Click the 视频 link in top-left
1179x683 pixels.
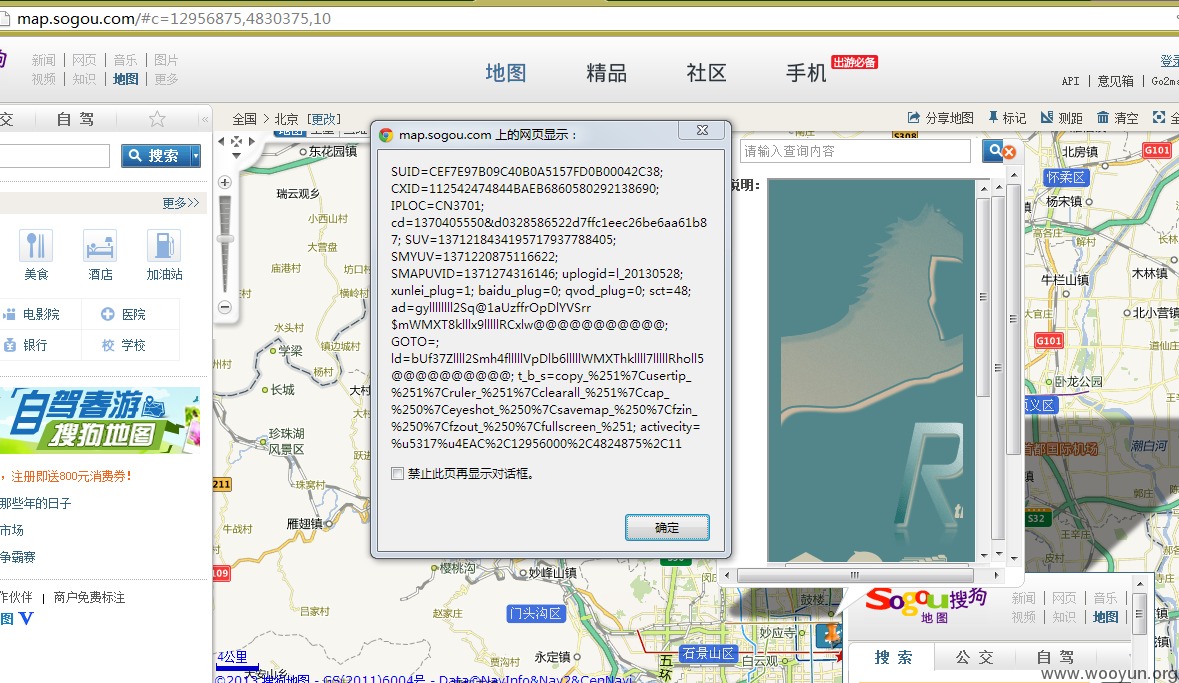pyautogui.click(x=44, y=79)
